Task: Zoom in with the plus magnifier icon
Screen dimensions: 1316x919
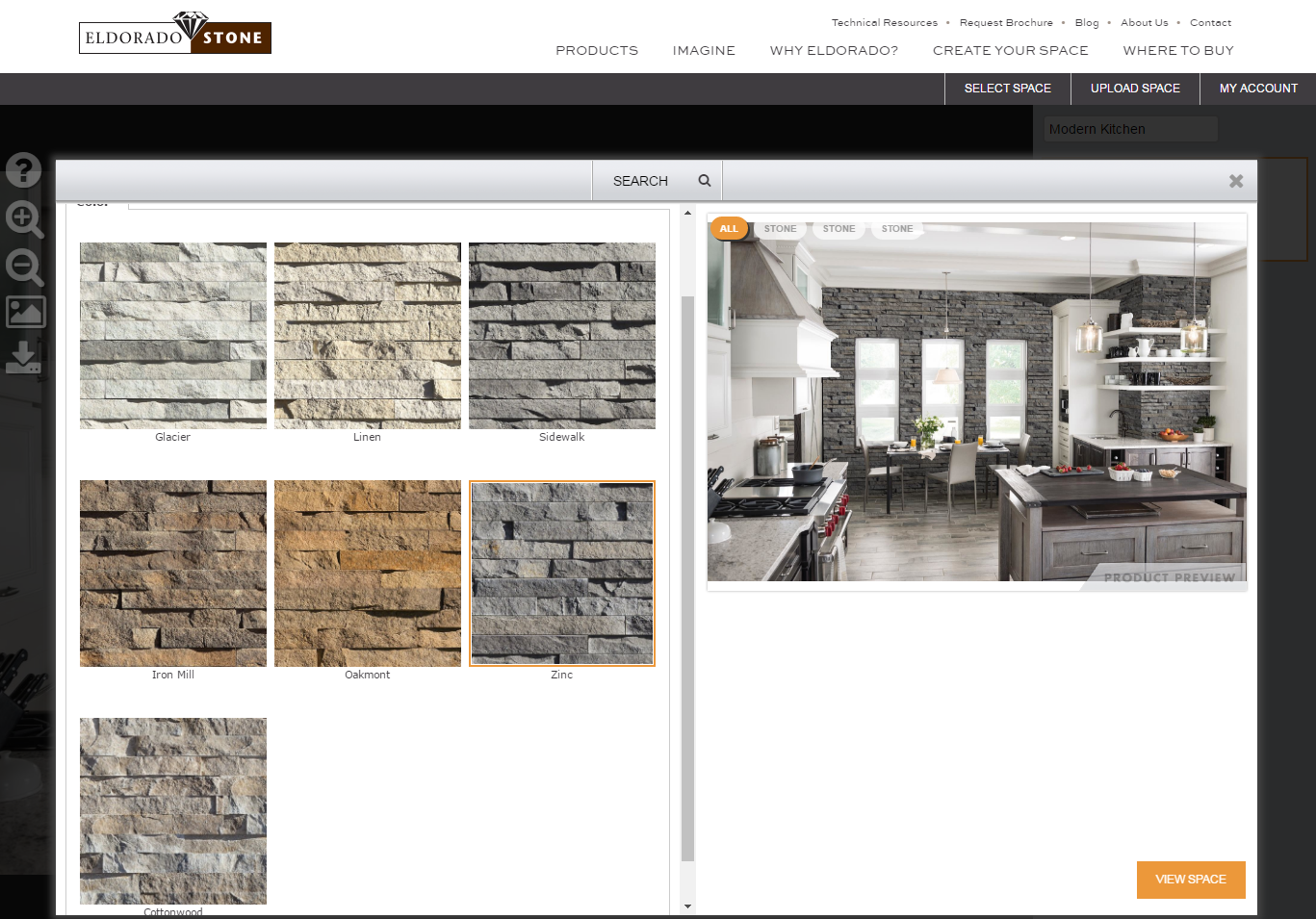Action: (23, 219)
